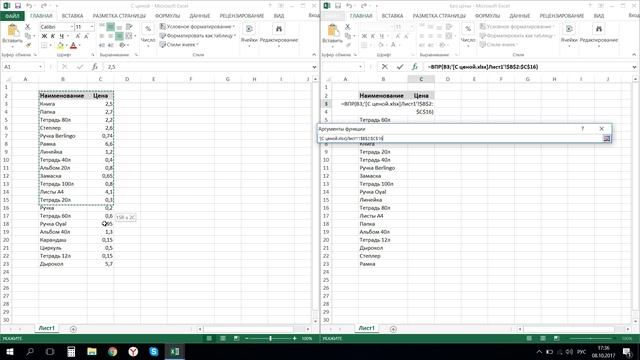This screenshot has height=360, width=640.
Task: Click Decrease Indent icon in left window
Action: [x=102, y=45]
